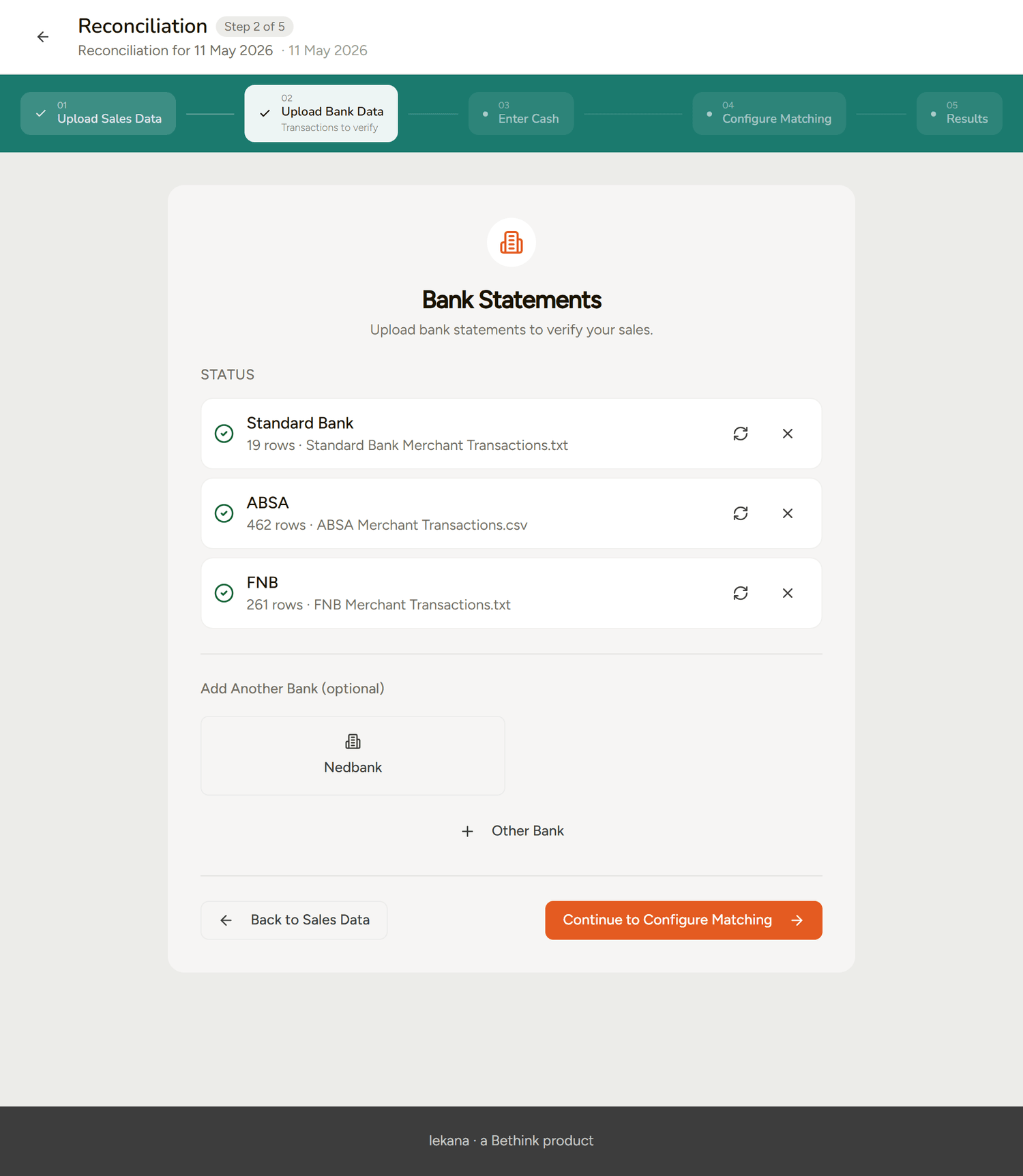
Task: Jump to step 03 Enter Cash
Action: (521, 113)
